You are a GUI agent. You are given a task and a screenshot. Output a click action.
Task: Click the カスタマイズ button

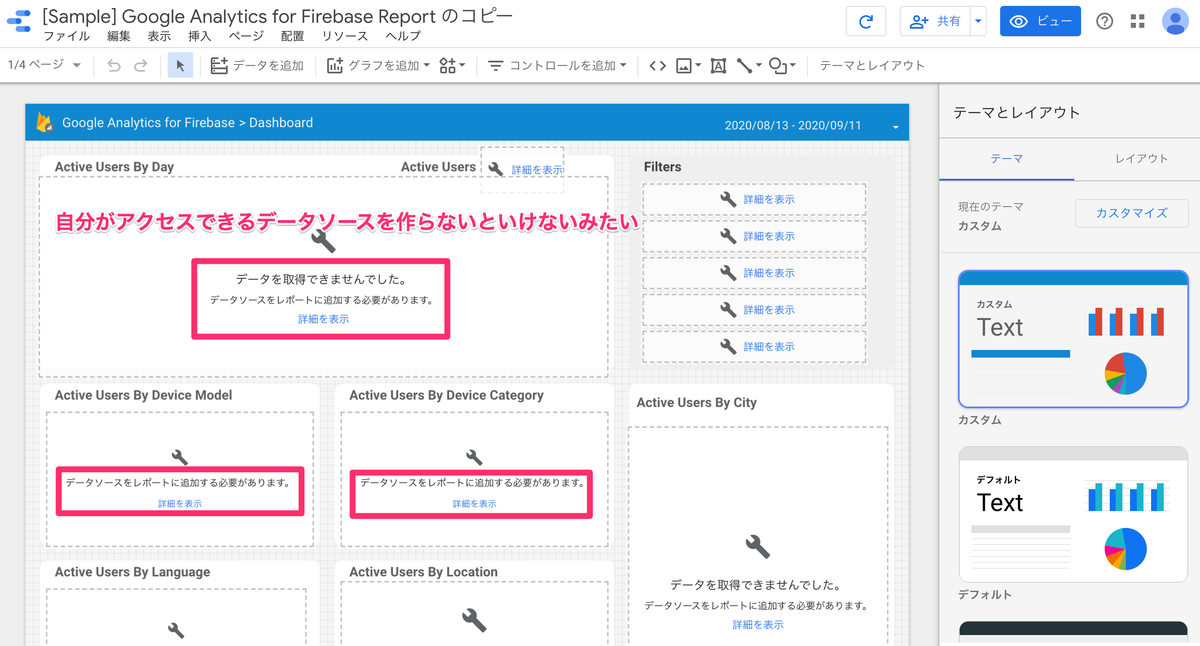(x=1131, y=213)
